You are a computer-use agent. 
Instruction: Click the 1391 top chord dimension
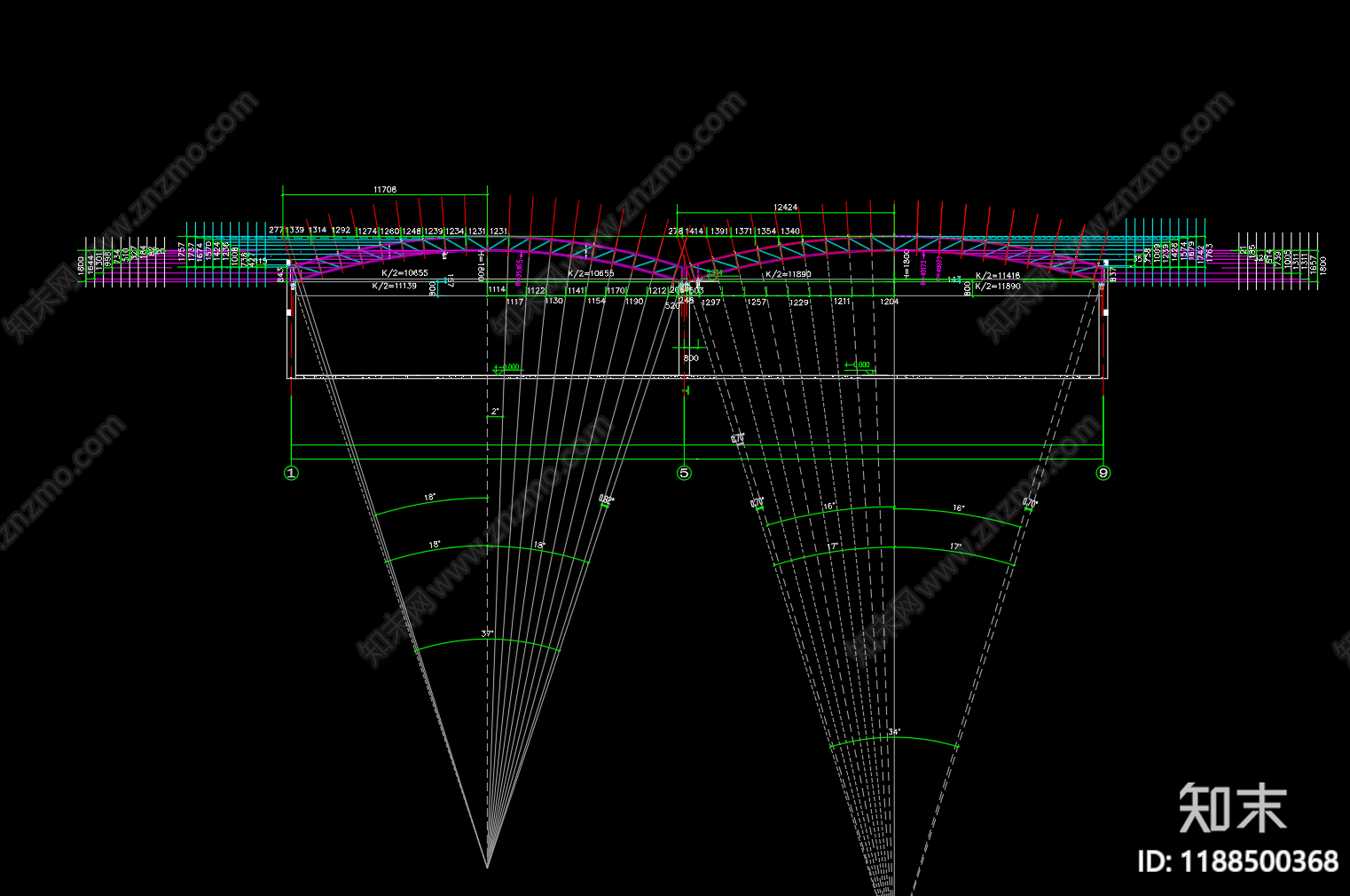tap(720, 231)
